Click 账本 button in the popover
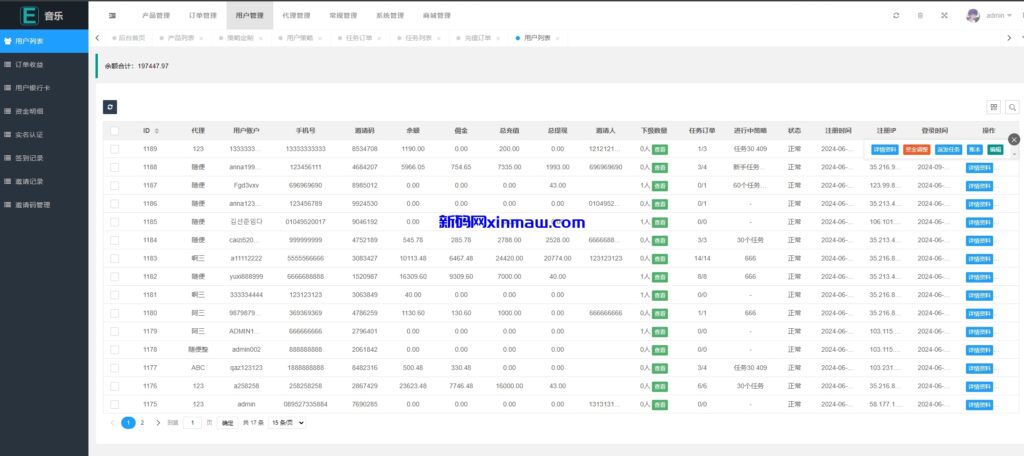 point(974,150)
